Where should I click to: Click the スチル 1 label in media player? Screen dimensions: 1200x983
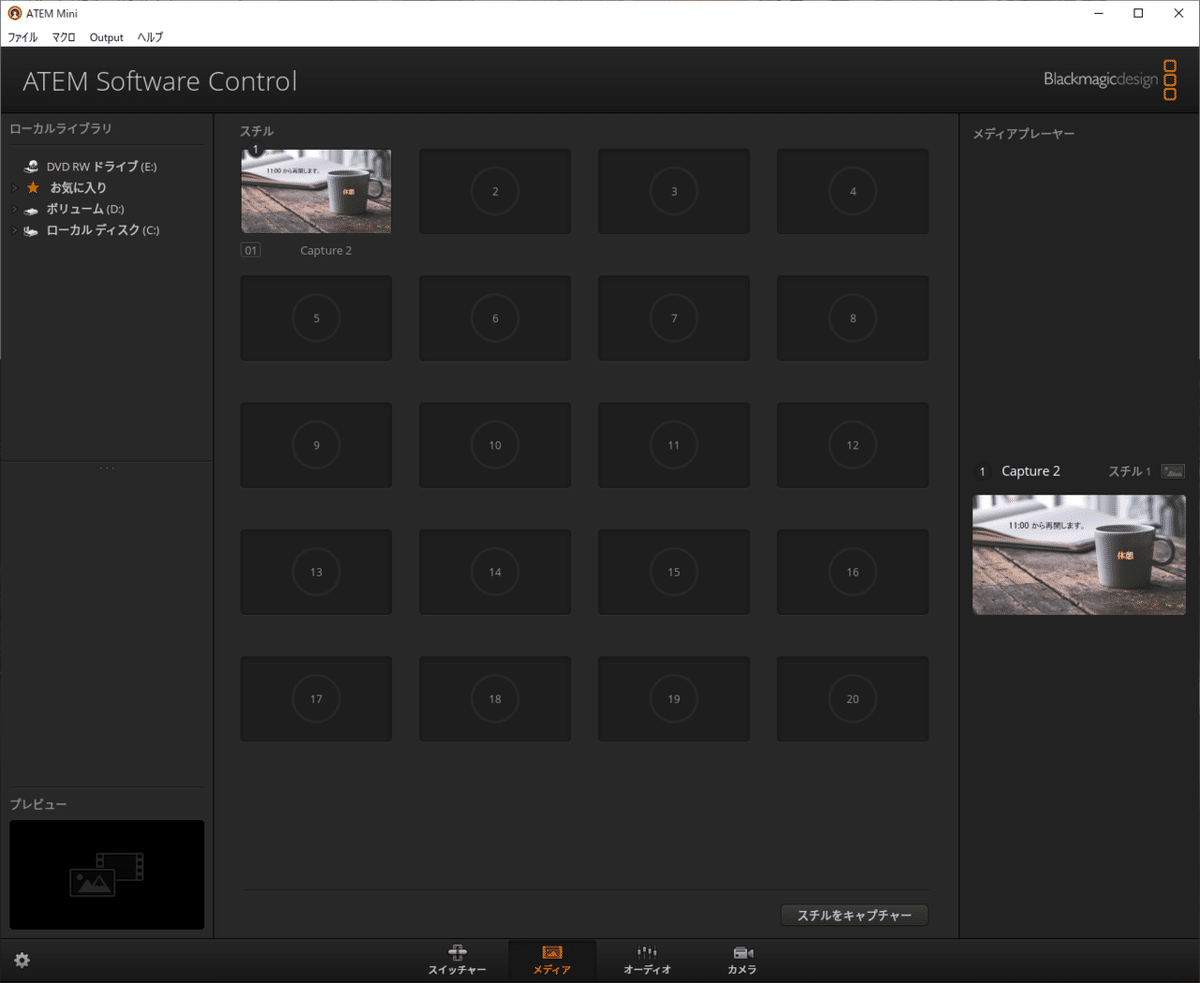point(1130,471)
